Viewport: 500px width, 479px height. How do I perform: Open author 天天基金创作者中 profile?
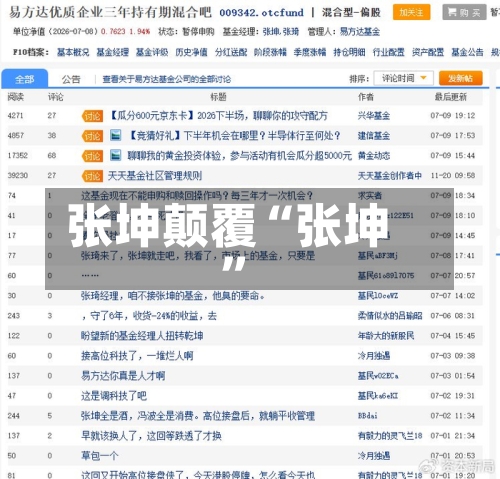click(x=390, y=176)
